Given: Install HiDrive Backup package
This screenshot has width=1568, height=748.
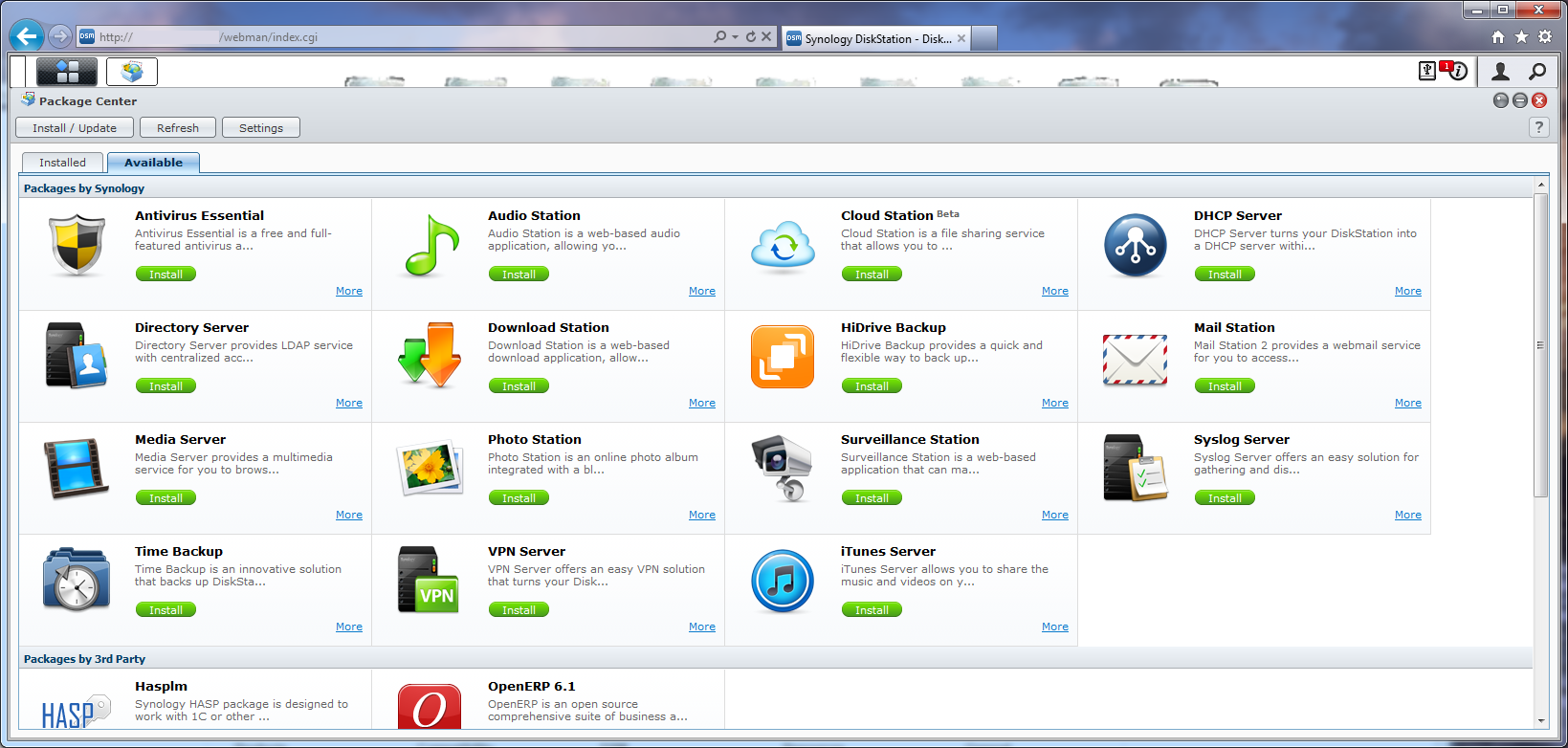Looking at the screenshot, I should click(872, 386).
